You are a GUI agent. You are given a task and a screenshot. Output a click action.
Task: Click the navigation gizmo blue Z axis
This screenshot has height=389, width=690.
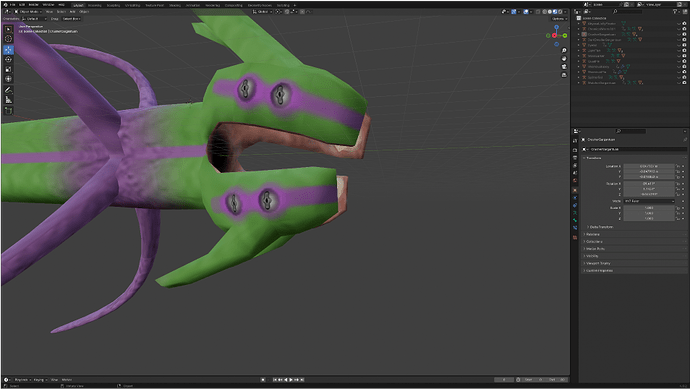click(x=556, y=27)
